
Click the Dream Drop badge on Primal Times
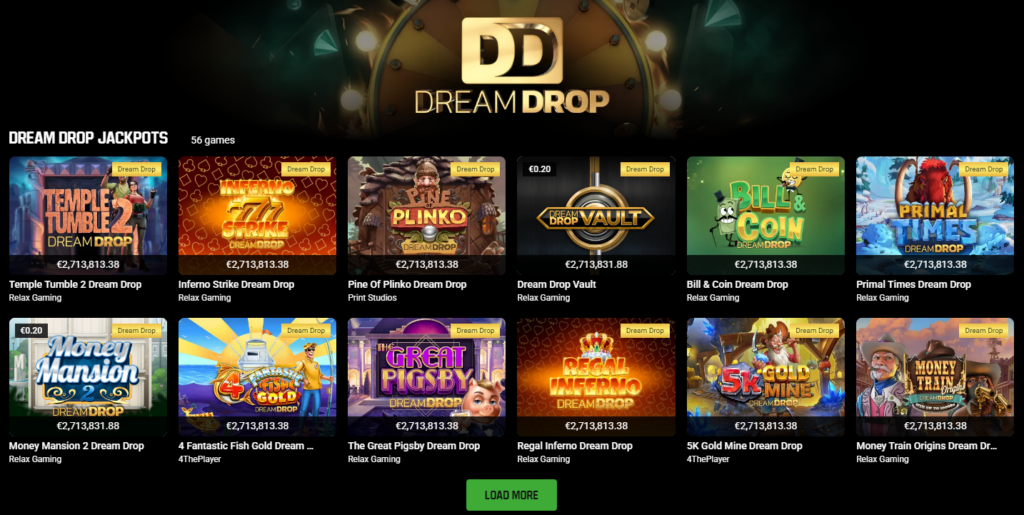click(x=984, y=169)
